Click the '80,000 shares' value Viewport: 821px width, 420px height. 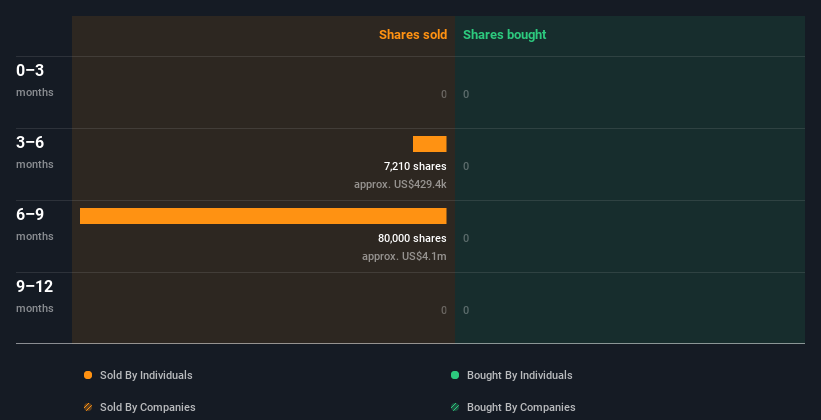(412, 238)
